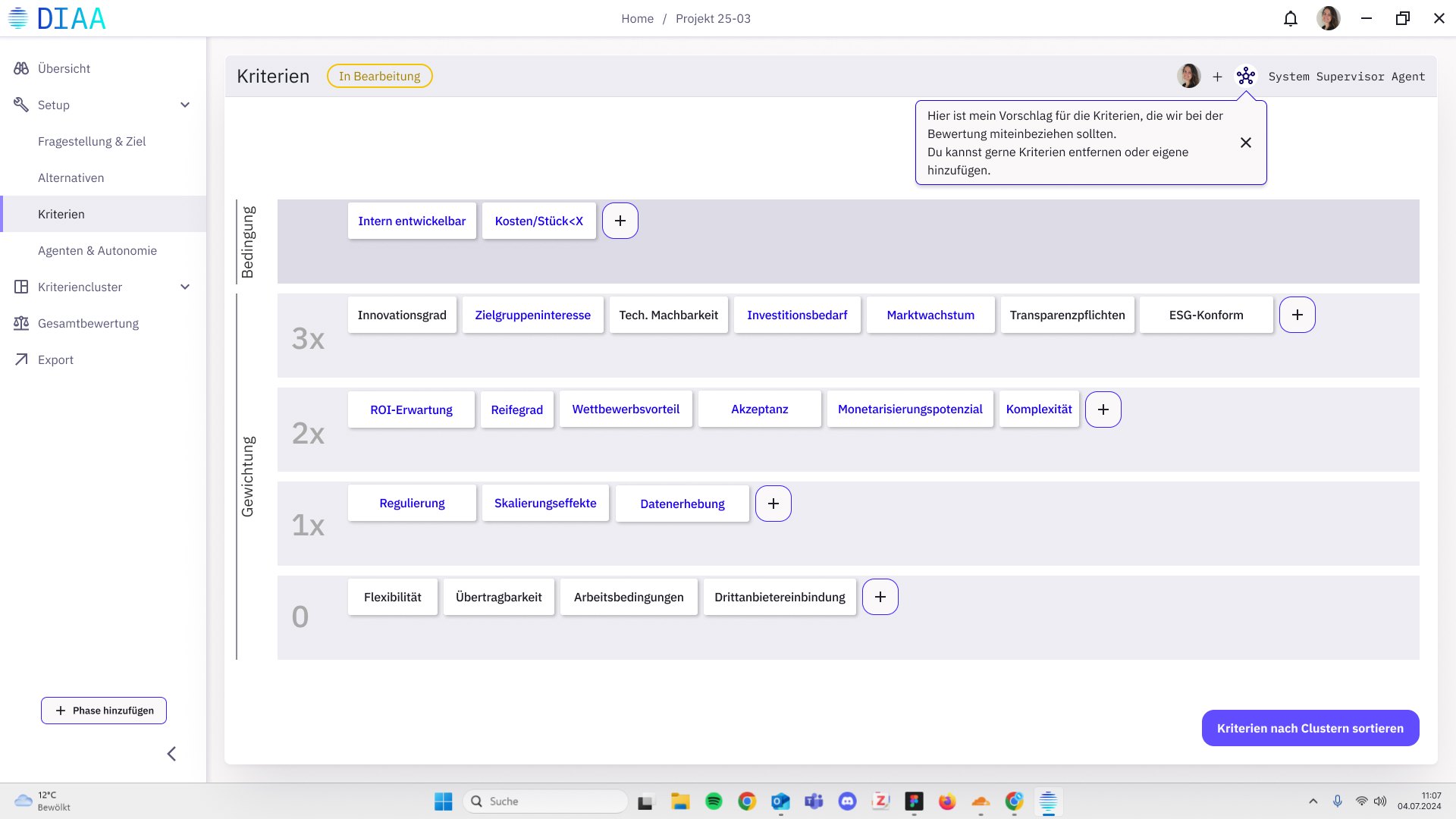Click the Phase hinzufügen button
The image size is (1456, 819).
104,711
